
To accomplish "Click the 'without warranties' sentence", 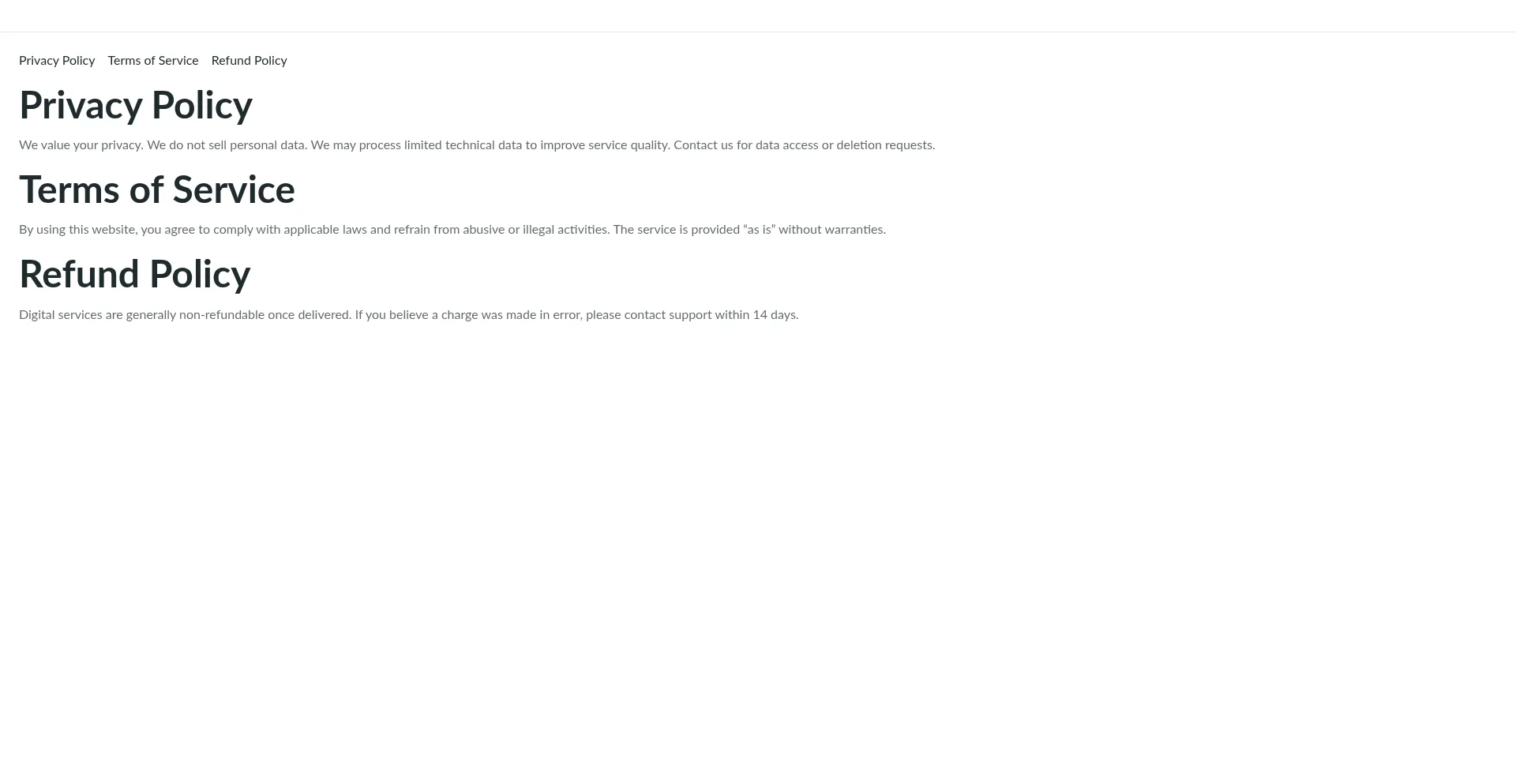I will pyautogui.click(x=749, y=230).
